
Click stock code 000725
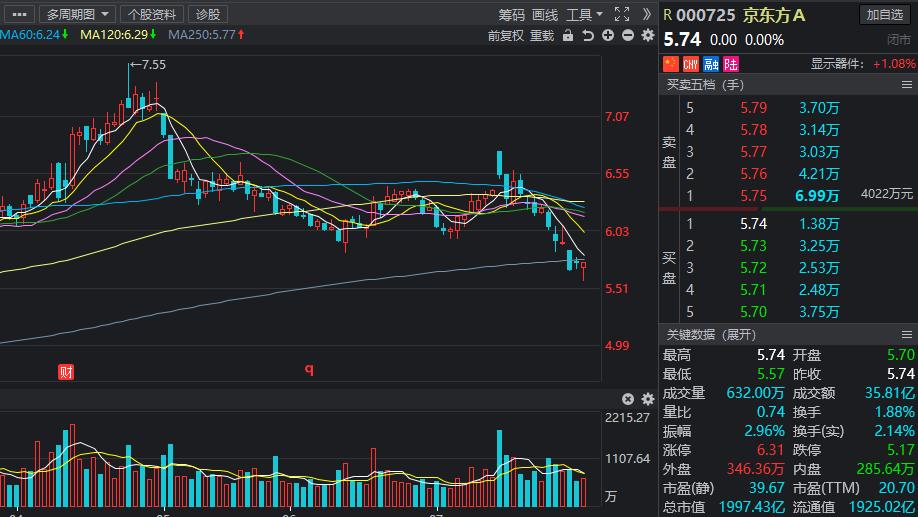705,15
